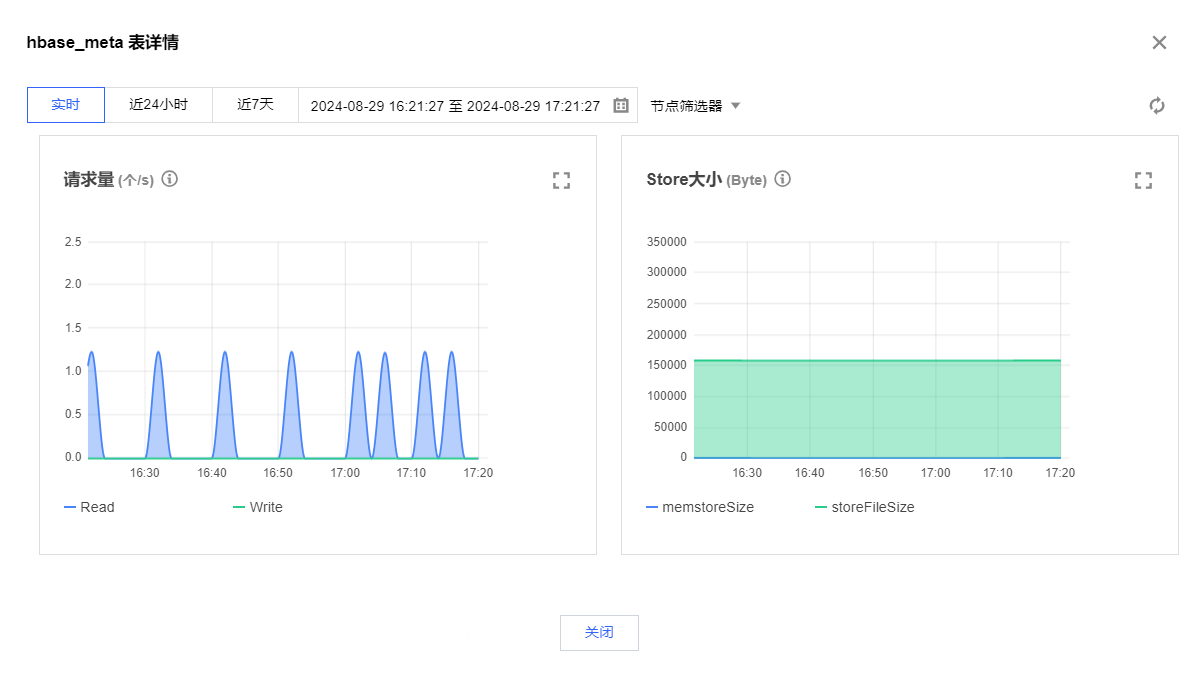The width and height of the screenshot is (1197, 675).
Task: Expand the 请求量 chart to fullscreen
Action: click(561, 180)
